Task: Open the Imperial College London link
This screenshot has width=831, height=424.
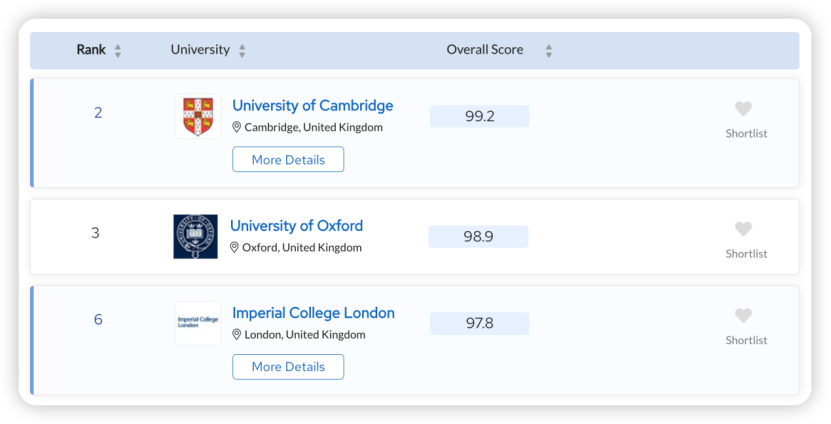Action: [x=313, y=313]
